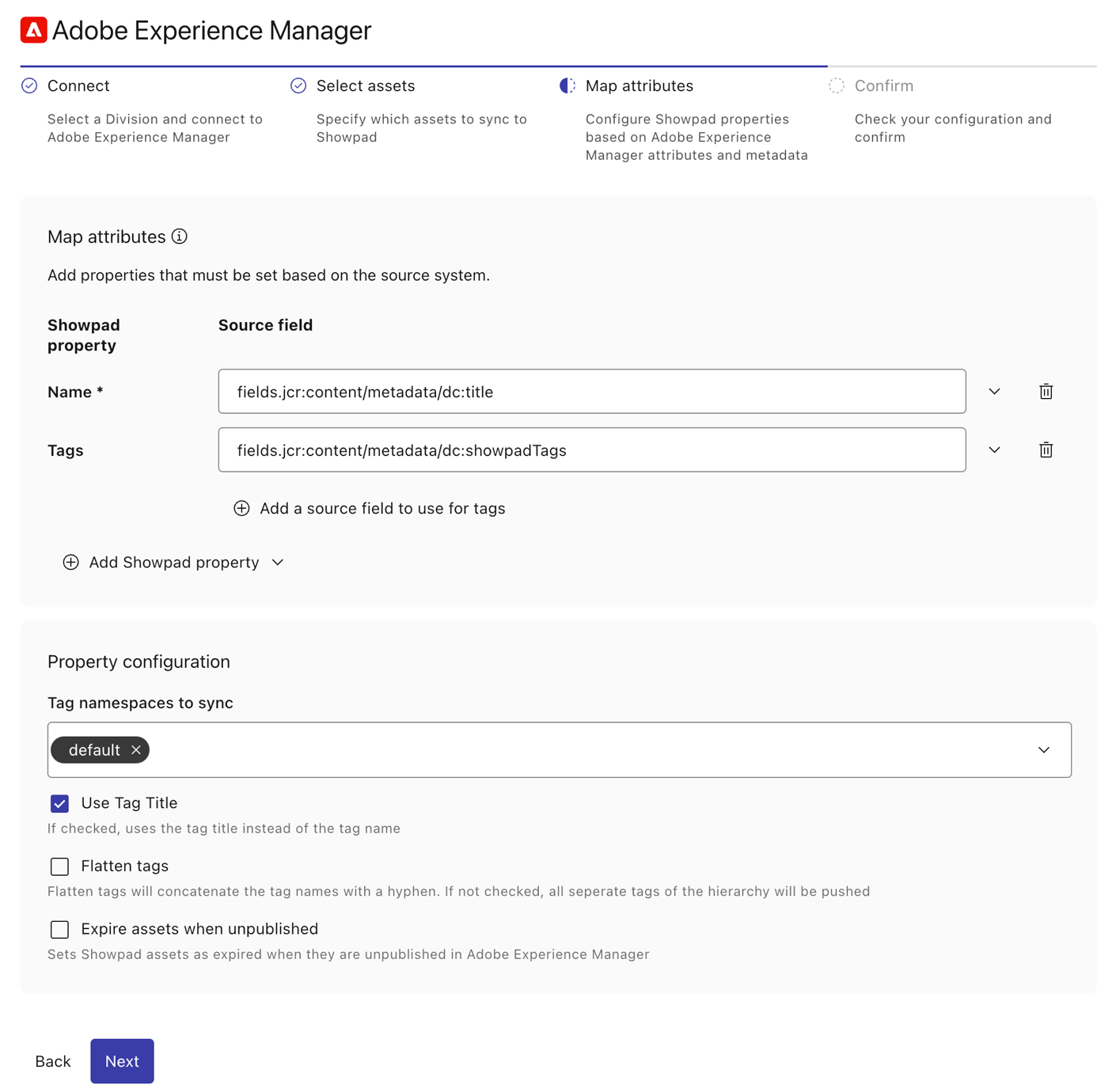This screenshot has height=1092, width=1116.
Task: Remove the default namespace tag chip
Action: pos(136,750)
